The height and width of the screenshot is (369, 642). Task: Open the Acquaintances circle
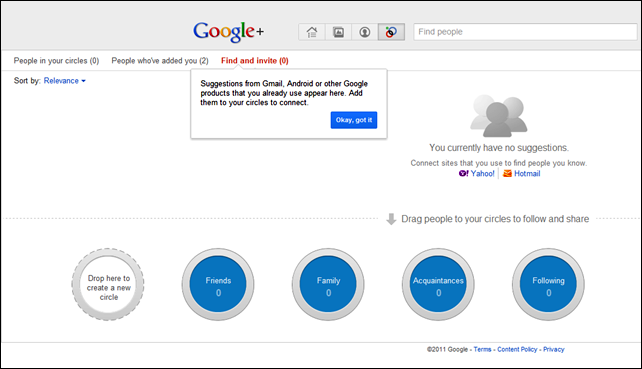click(x=438, y=284)
